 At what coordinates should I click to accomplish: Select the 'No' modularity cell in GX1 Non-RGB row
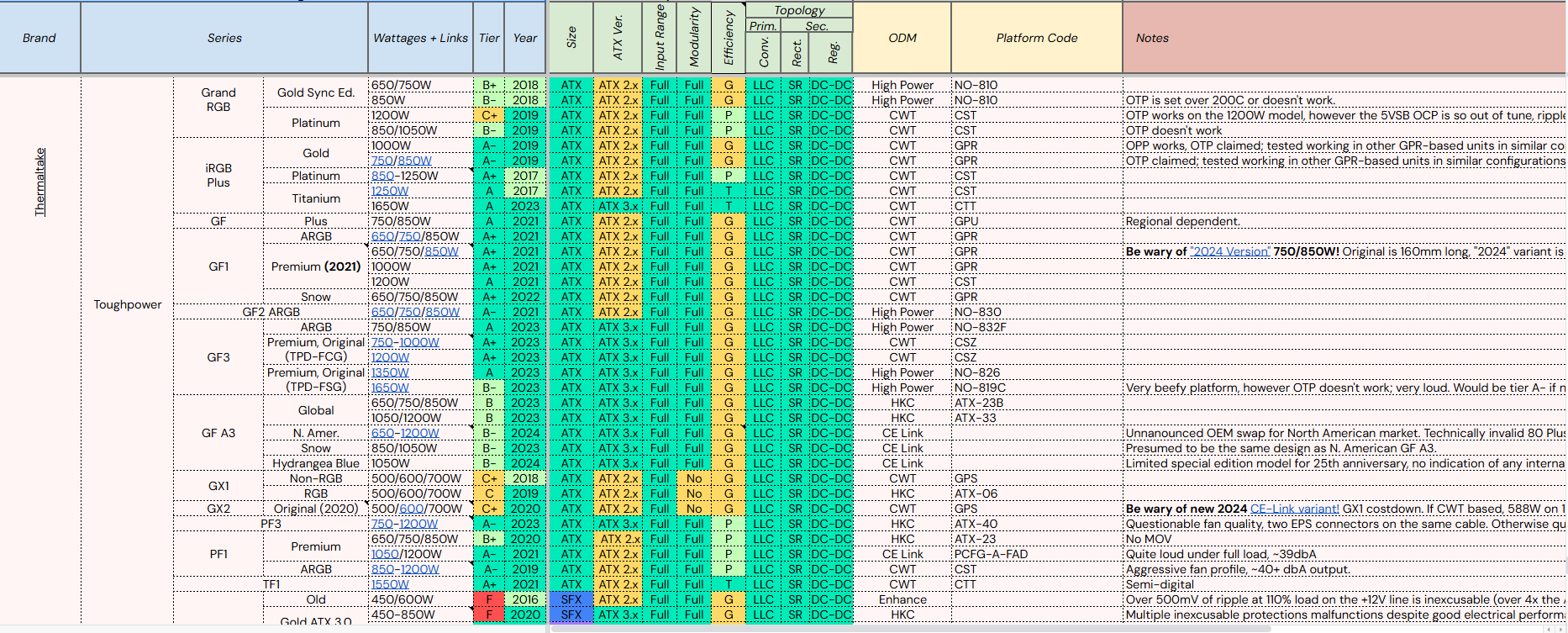(x=694, y=478)
